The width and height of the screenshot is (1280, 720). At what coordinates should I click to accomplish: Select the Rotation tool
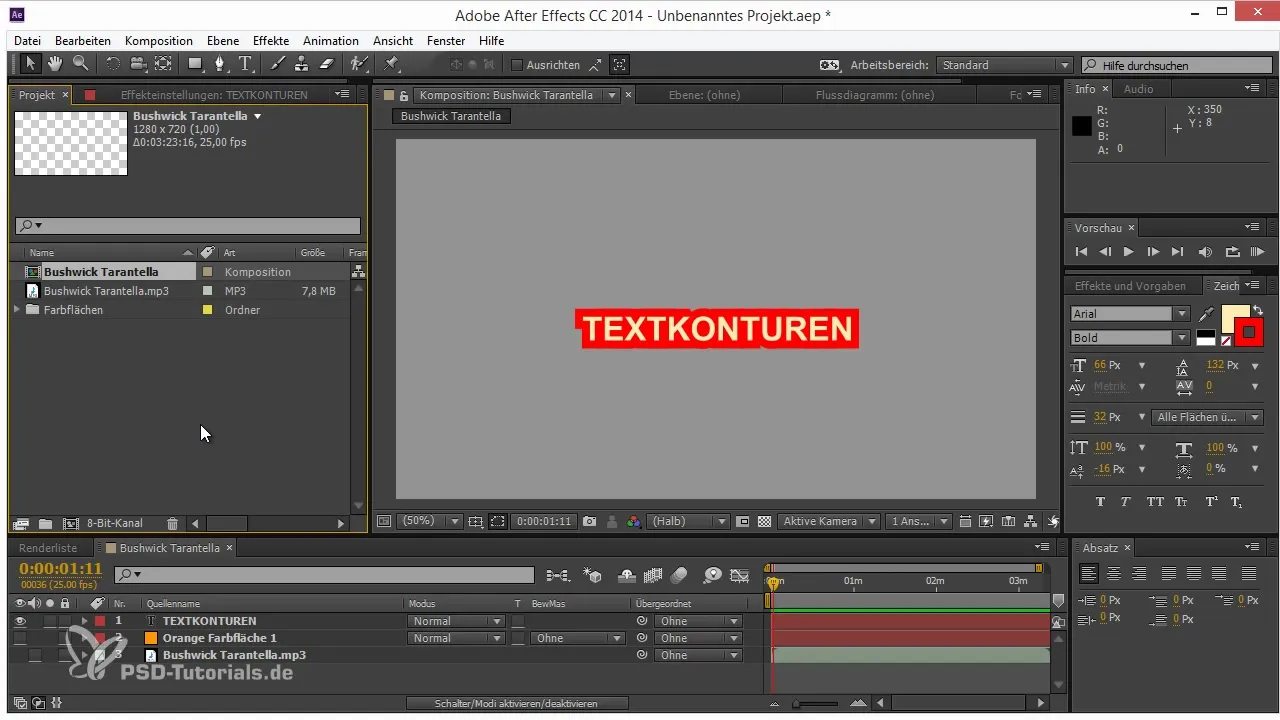point(112,64)
